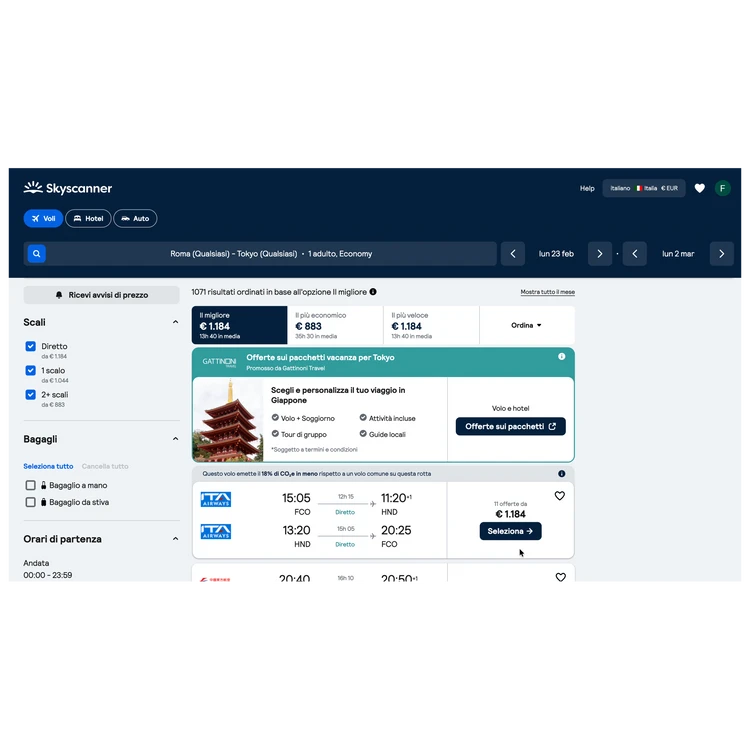The height and width of the screenshot is (750, 750).
Task: Click Ricevi avvisi di prezzo button
Action: pos(101,295)
